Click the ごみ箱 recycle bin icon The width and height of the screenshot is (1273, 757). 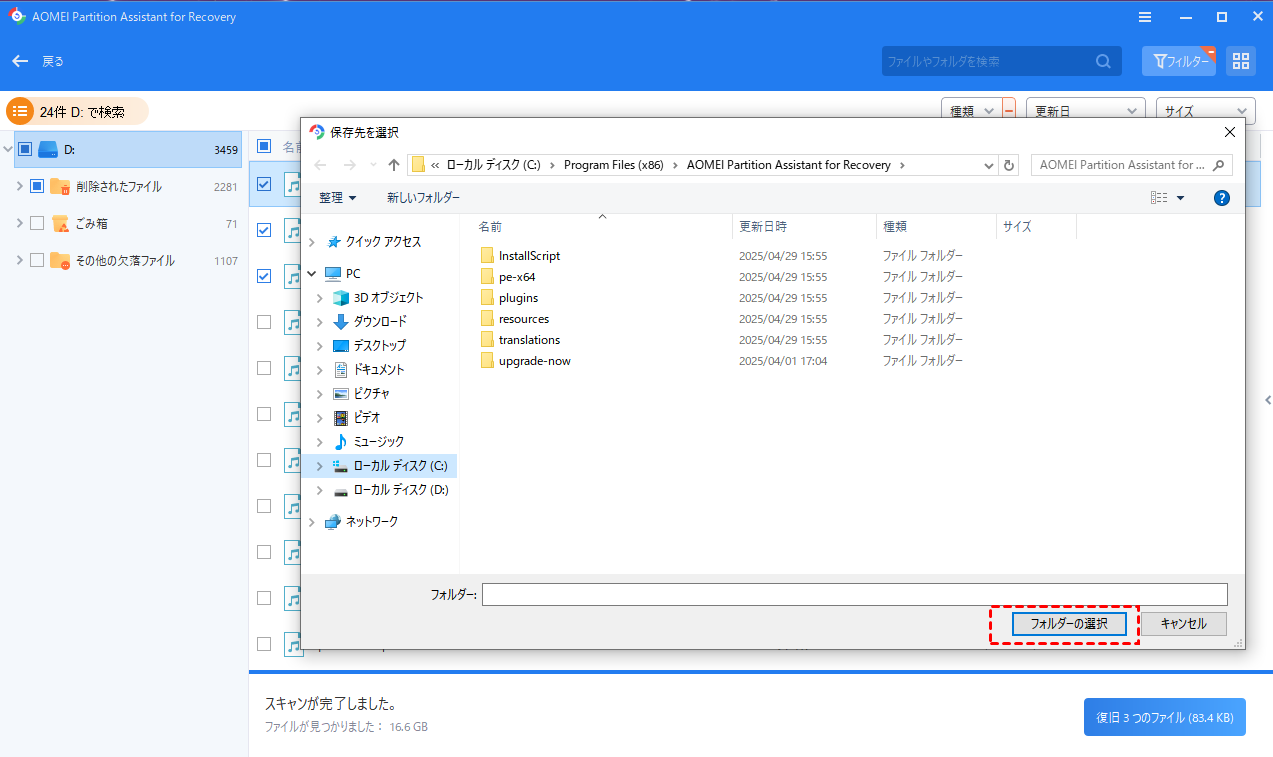[x=60, y=224]
